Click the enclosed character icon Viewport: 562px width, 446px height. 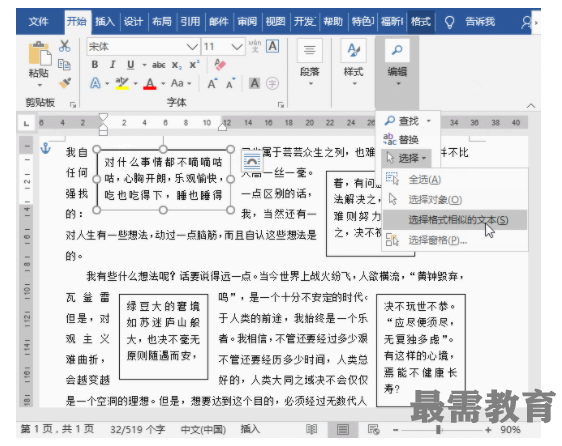272,83
